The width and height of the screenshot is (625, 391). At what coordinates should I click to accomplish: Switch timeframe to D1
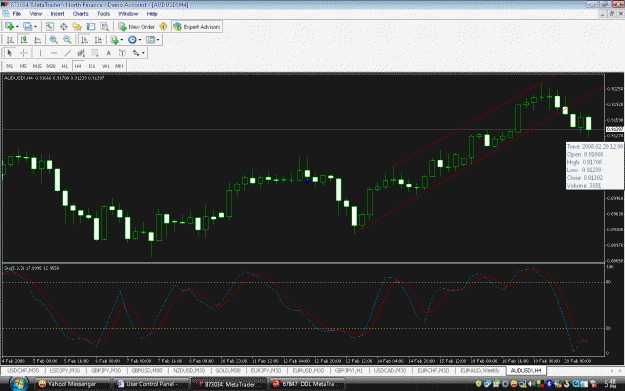coord(92,66)
